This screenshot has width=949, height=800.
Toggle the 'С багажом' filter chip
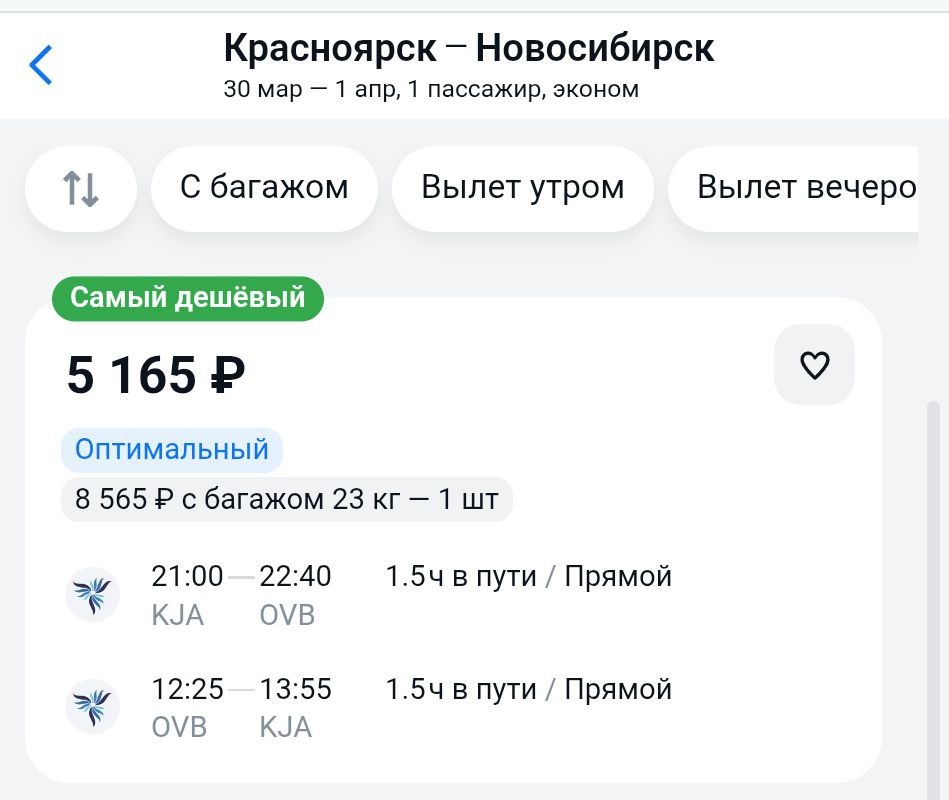pyautogui.click(x=264, y=188)
